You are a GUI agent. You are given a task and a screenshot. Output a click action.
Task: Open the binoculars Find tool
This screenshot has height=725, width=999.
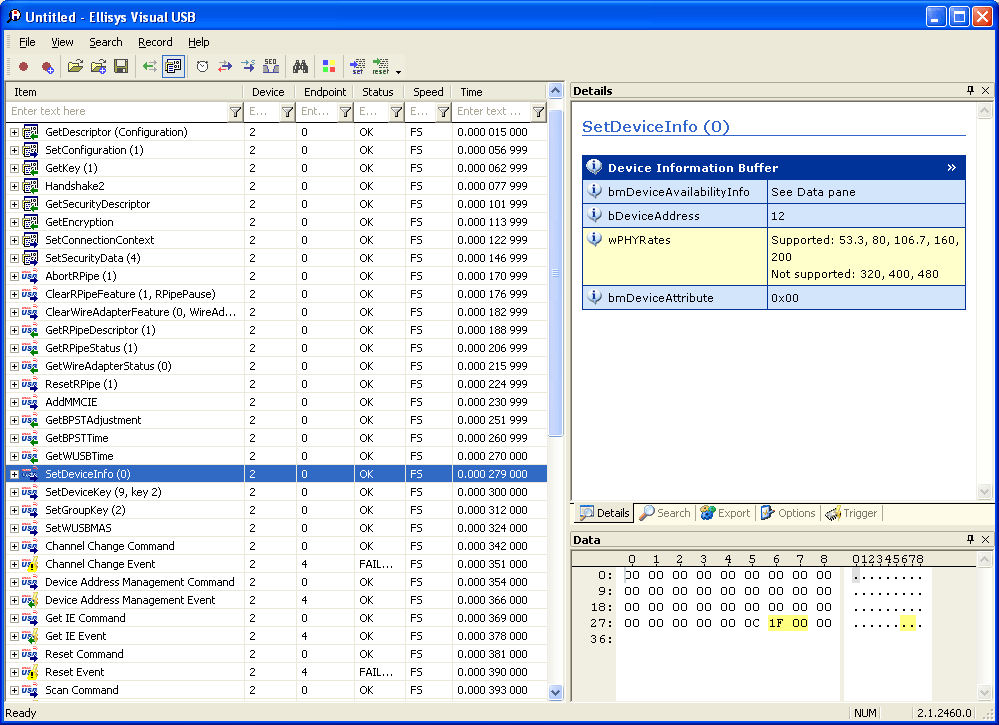tap(299, 67)
